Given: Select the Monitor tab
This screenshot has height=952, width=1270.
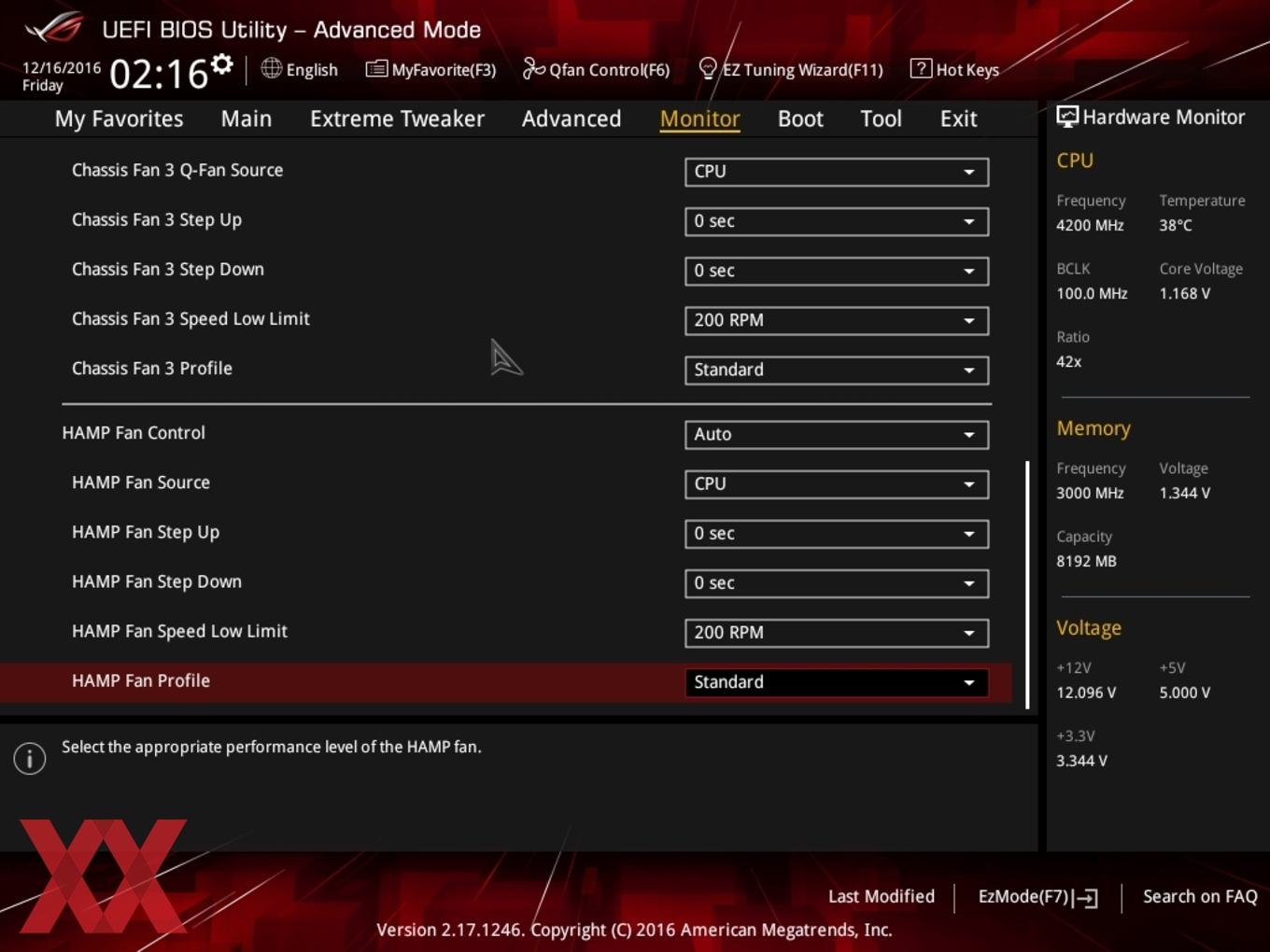Looking at the screenshot, I should point(700,119).
